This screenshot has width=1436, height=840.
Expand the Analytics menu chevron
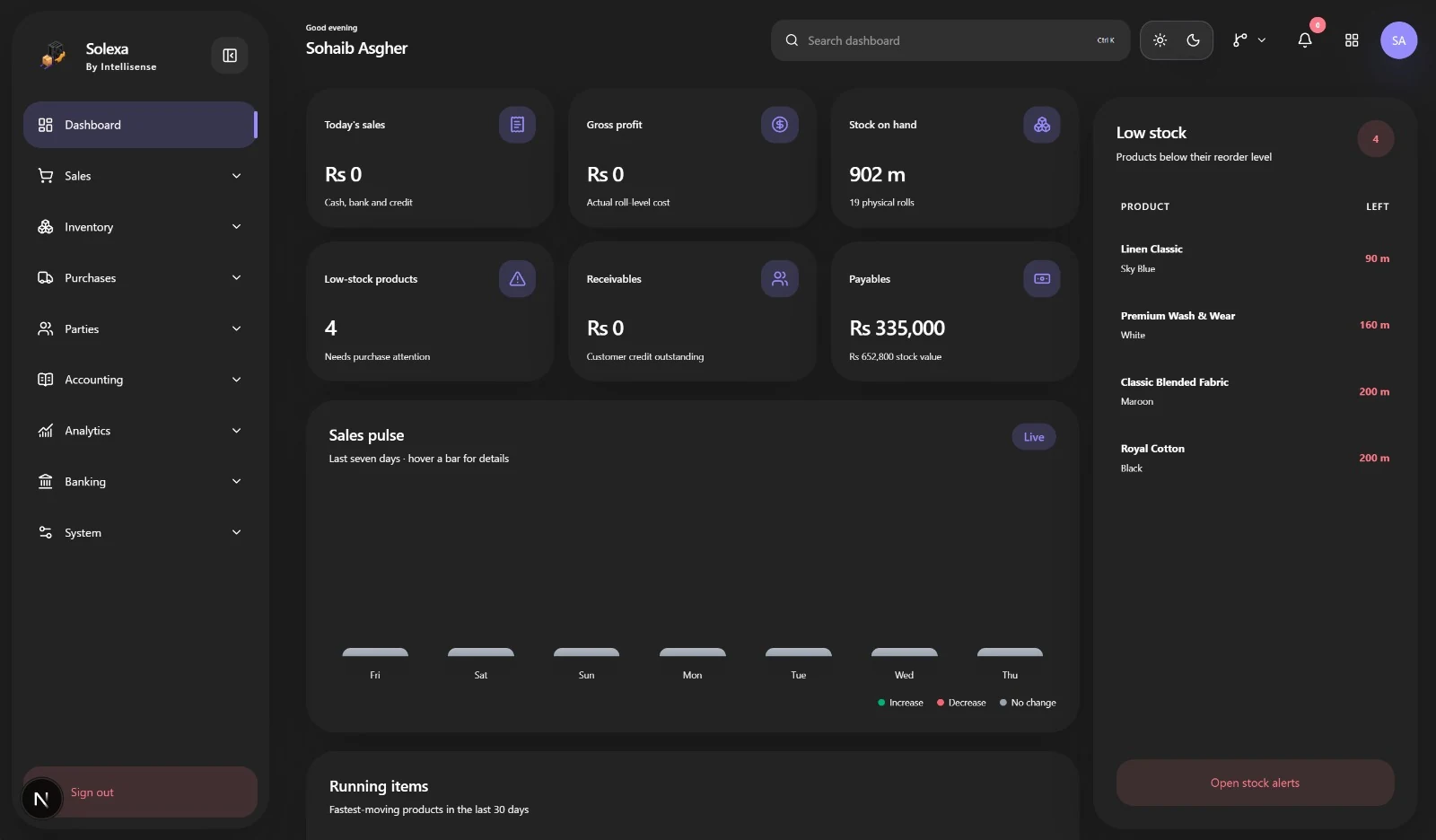pyautogui.click(x=236, y=431)
